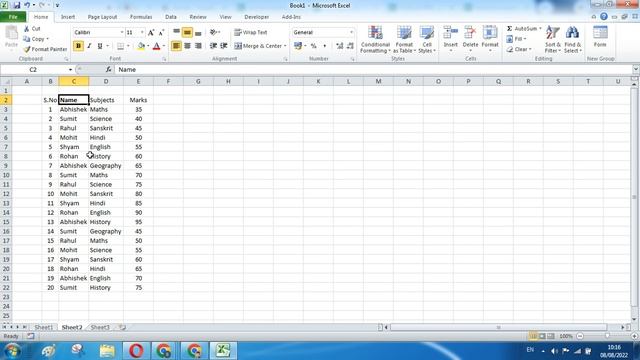Viewport: 640px width, 360px height.
Task: Switch to the Data tab
Action: pyautogui.click(x=171, y=17)
